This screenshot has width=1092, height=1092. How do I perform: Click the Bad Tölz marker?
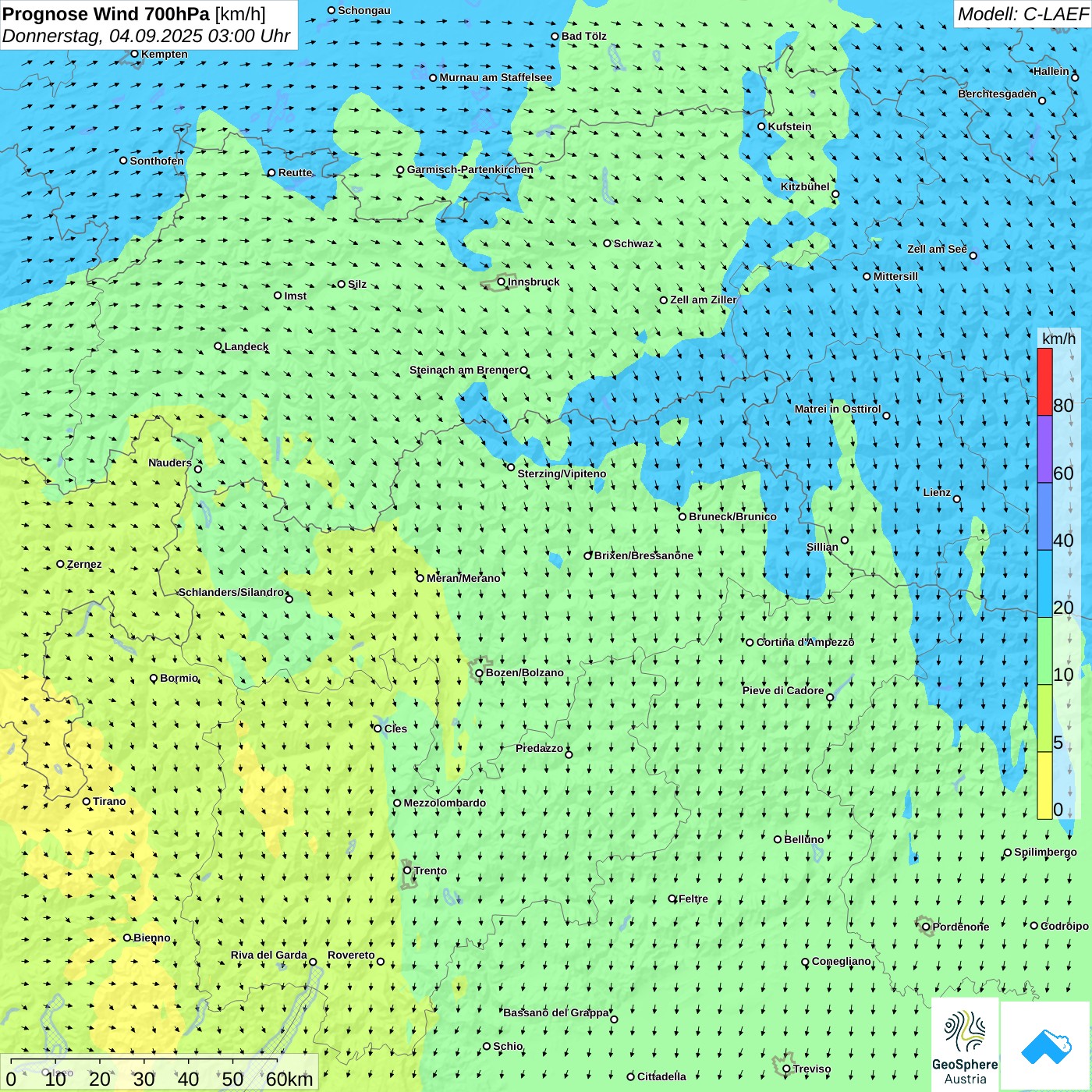tap(555, 36)
